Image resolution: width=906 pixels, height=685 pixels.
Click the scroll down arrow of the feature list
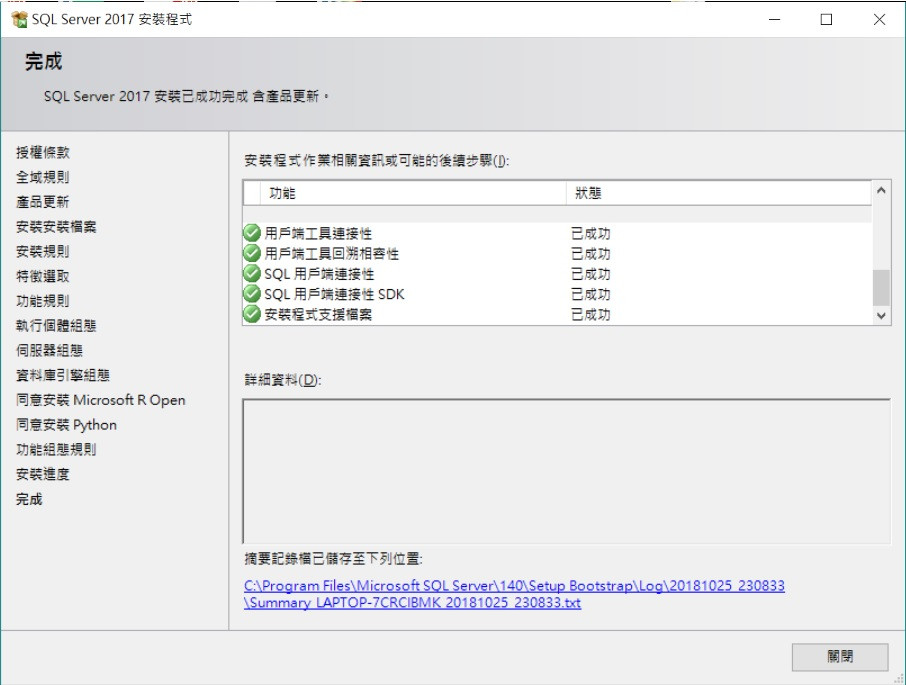pos(881,315)
